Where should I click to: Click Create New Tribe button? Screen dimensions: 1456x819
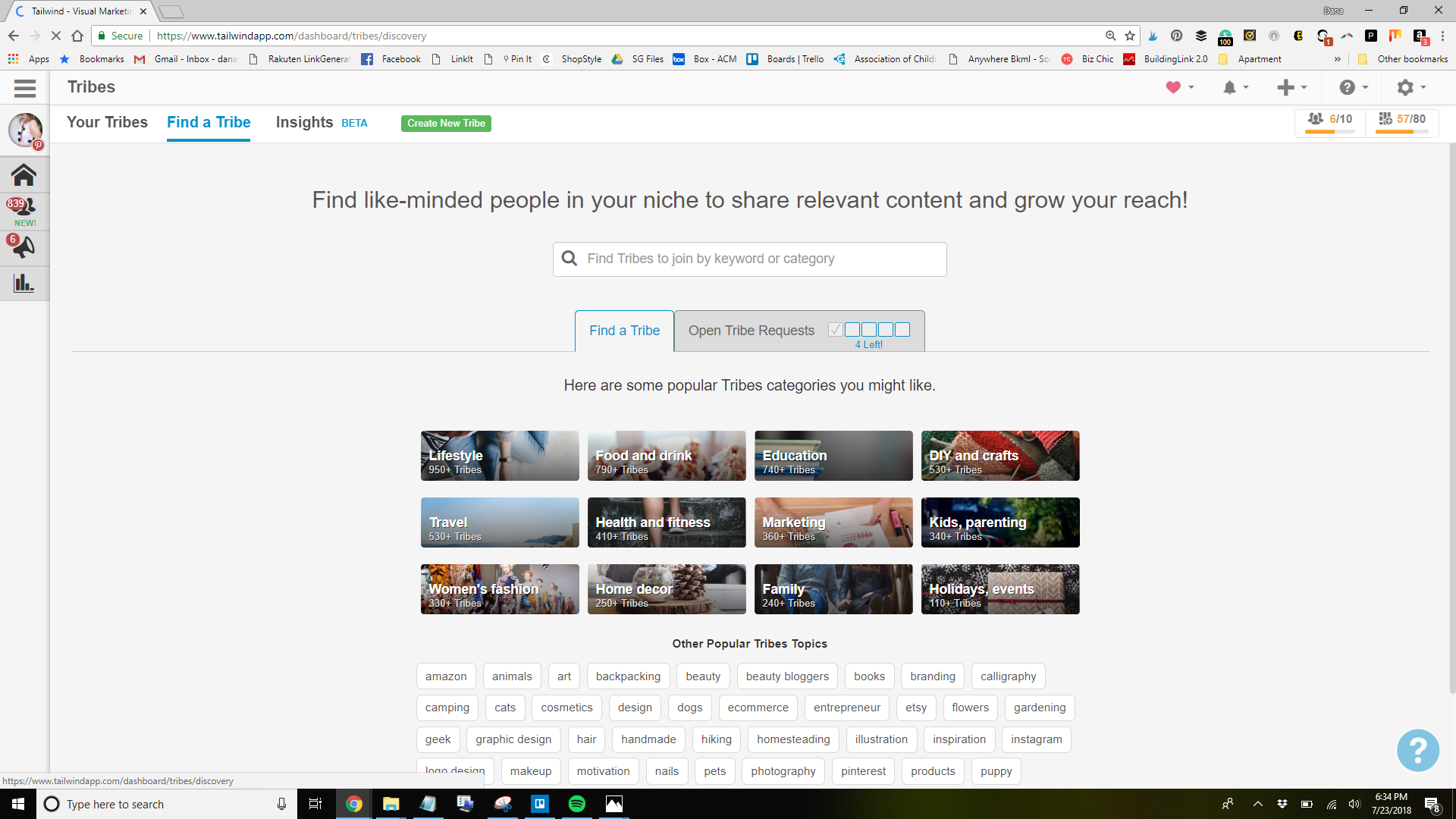tap(446, 124)
